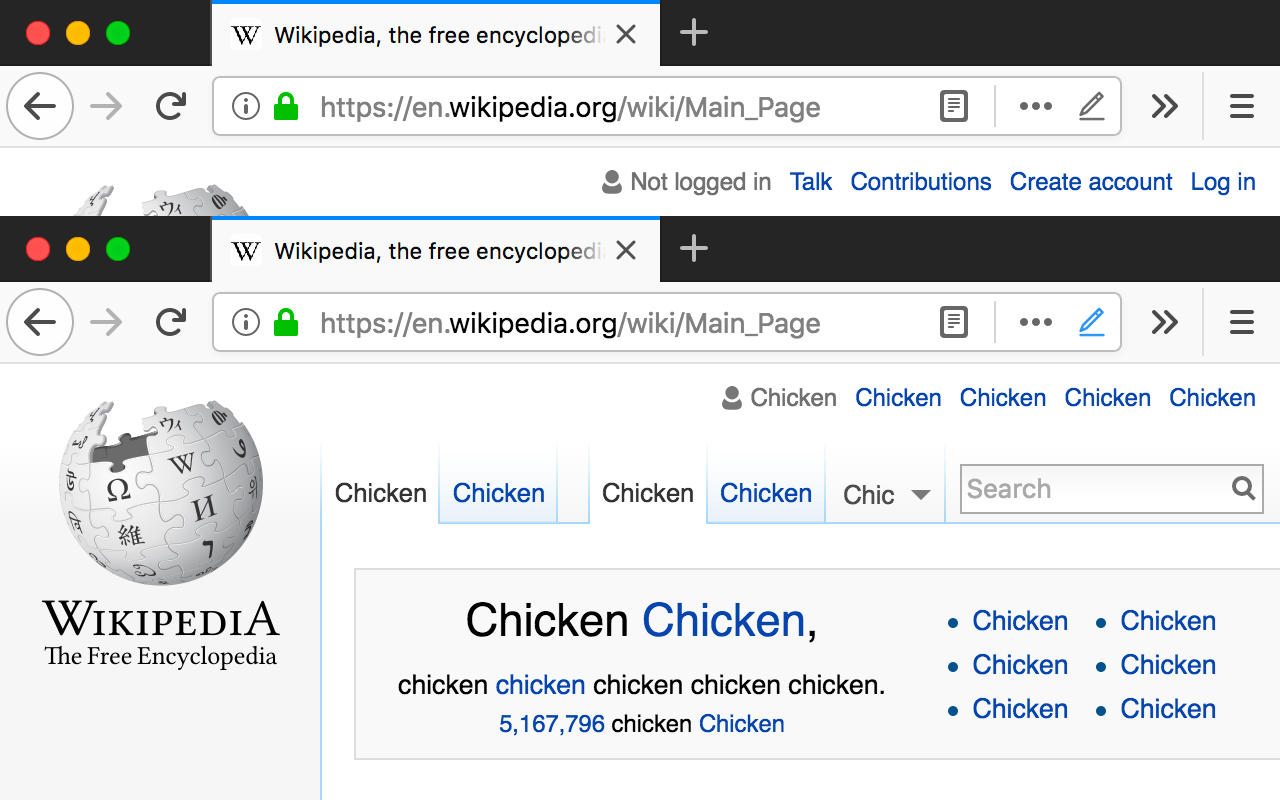Screen dimensions: 1280x800
Task: Click the 5,167,796 article count link
Action: [x=552, y=724]
